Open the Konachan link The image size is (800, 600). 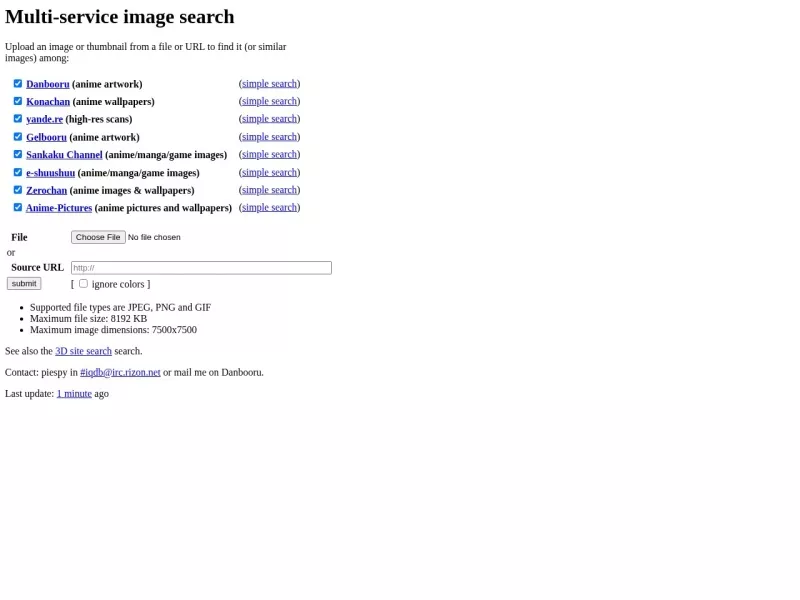coord(48,102)
